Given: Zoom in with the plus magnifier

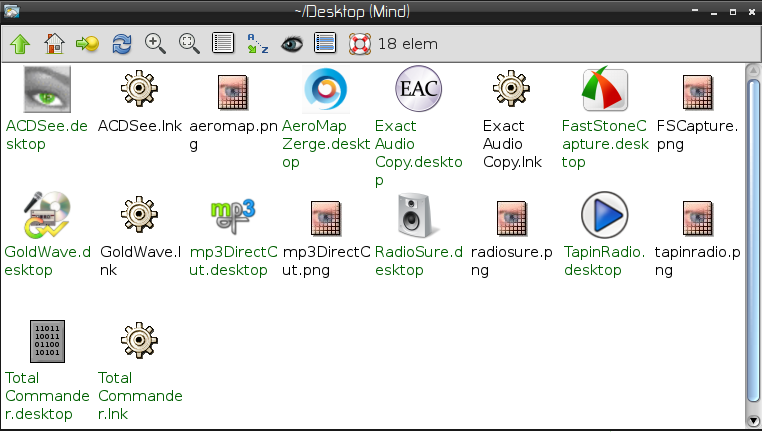Looking at the screenshot, I should pyautogui.click(x=155, y=44).
